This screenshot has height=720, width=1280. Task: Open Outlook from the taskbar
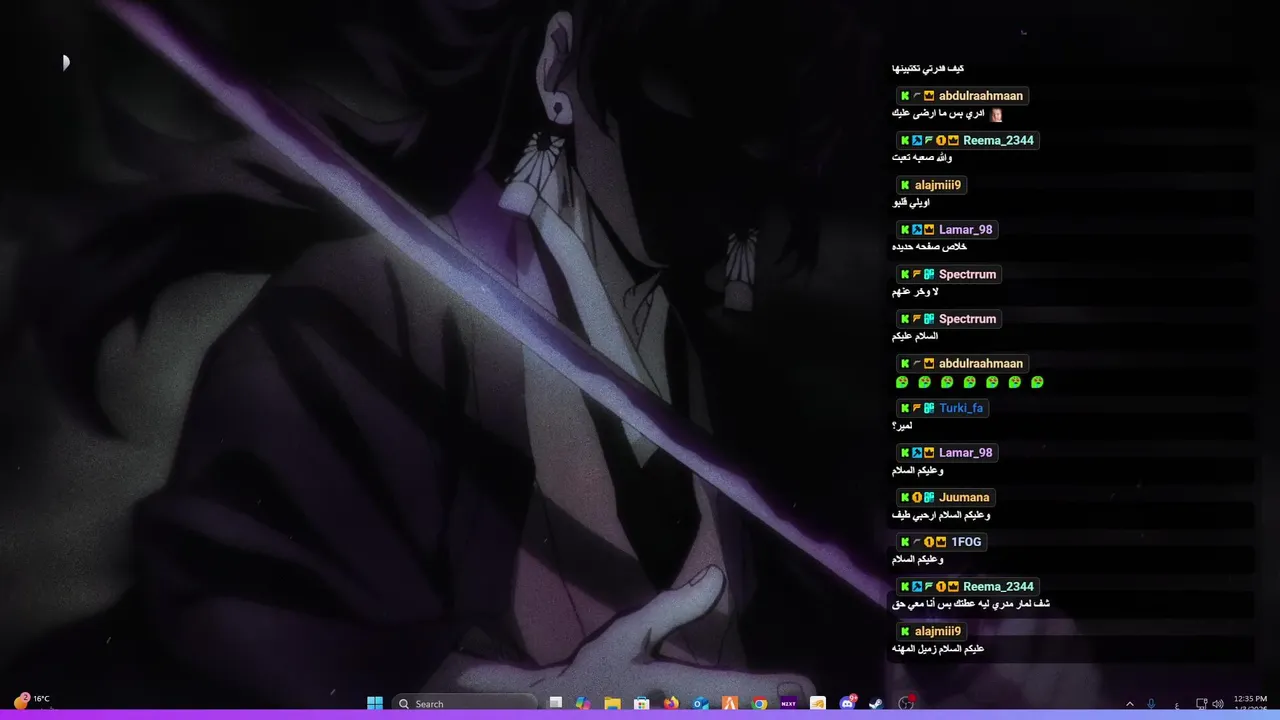[701, 703]
